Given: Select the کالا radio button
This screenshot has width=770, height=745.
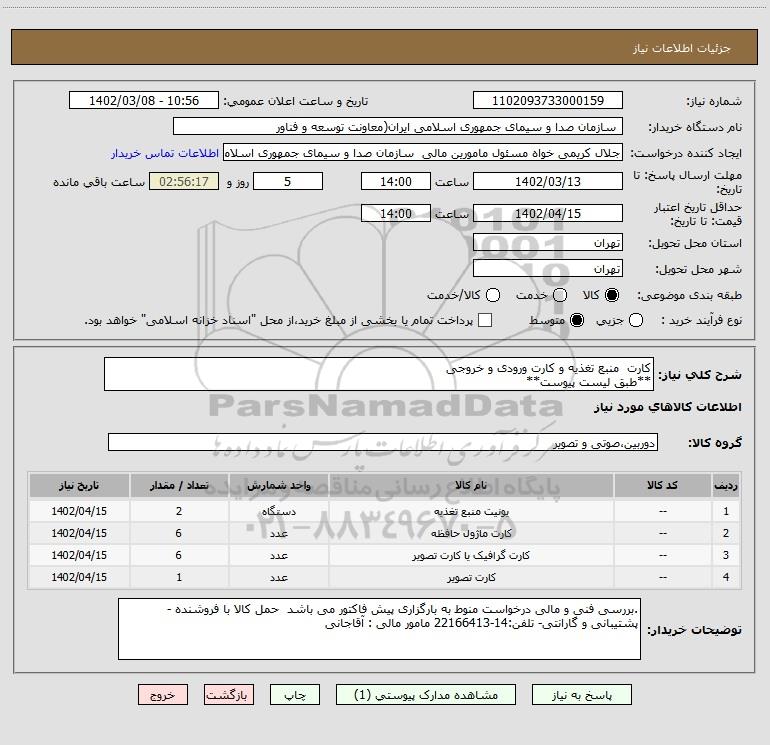Looking at the screenshot, I should tap(612, 295).
